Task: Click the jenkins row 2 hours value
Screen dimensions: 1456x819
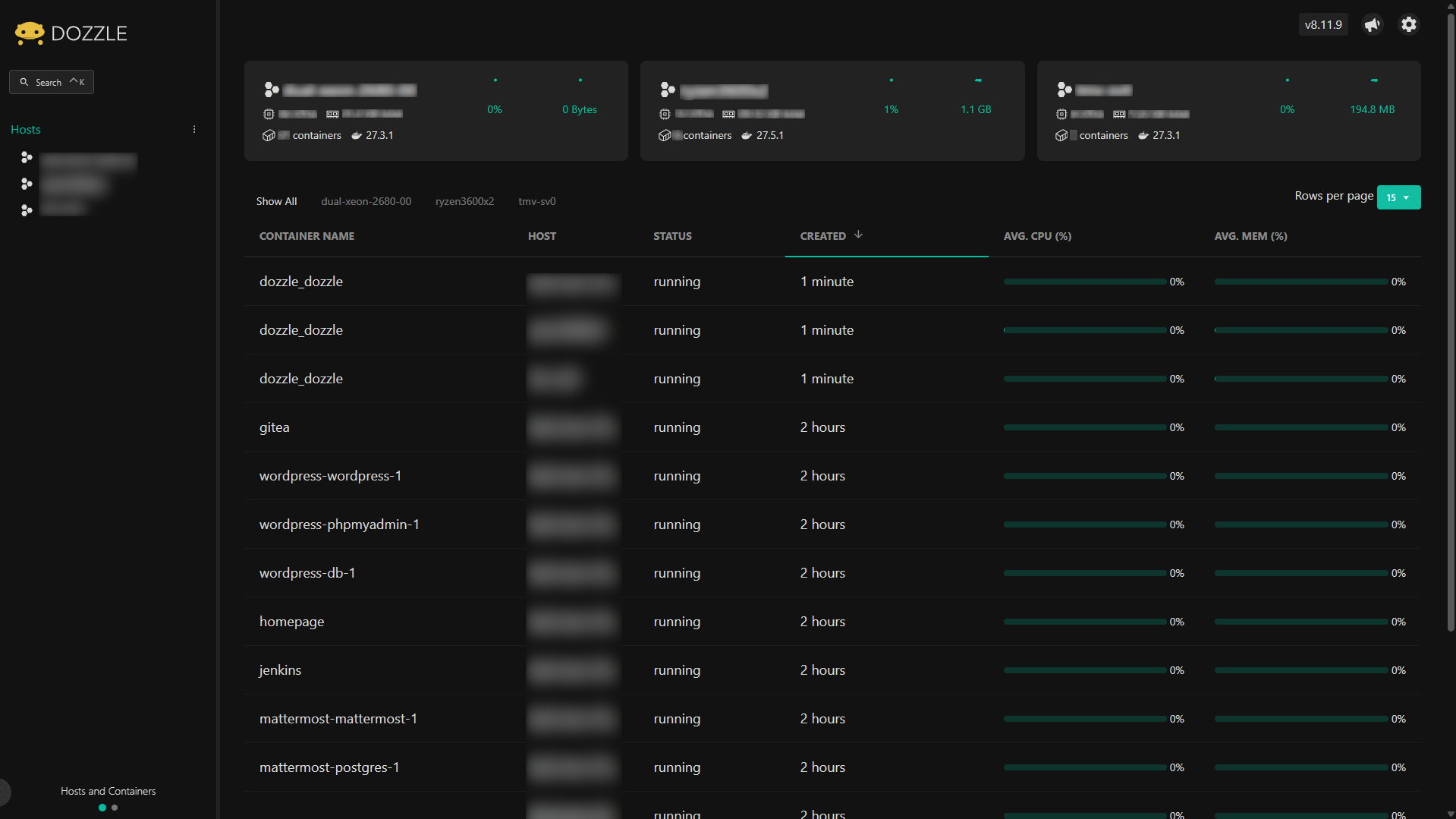Action: click(x=822, y=670)
